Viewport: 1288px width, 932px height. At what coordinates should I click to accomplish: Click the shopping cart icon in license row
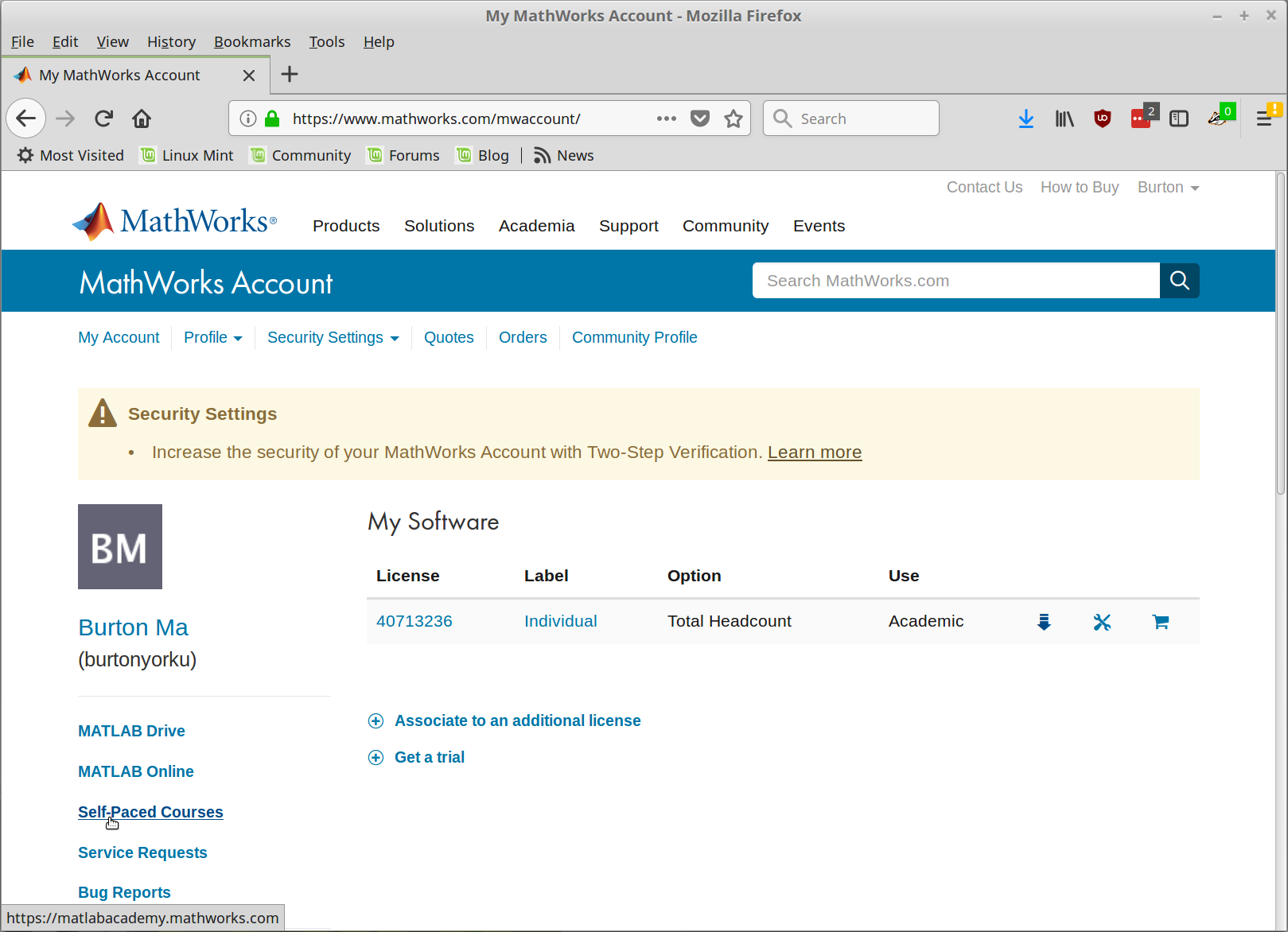coord(1161,622)
